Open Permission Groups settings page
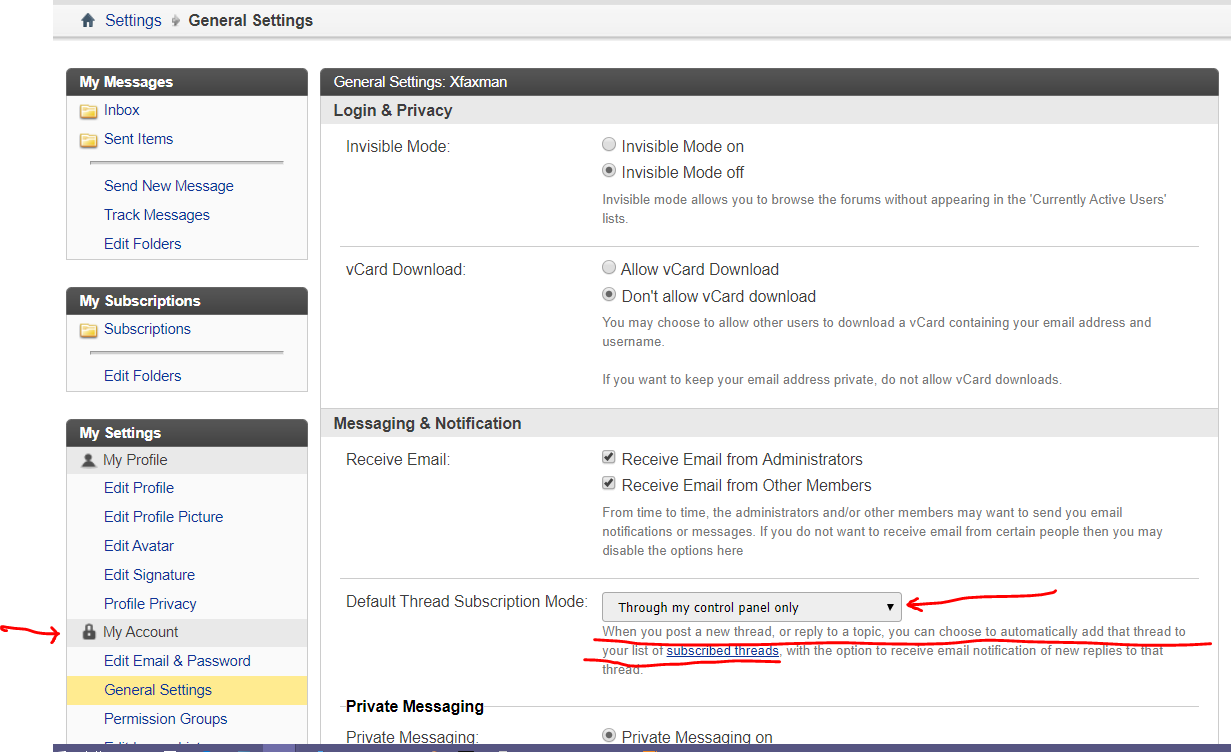 tap(165, 719)
